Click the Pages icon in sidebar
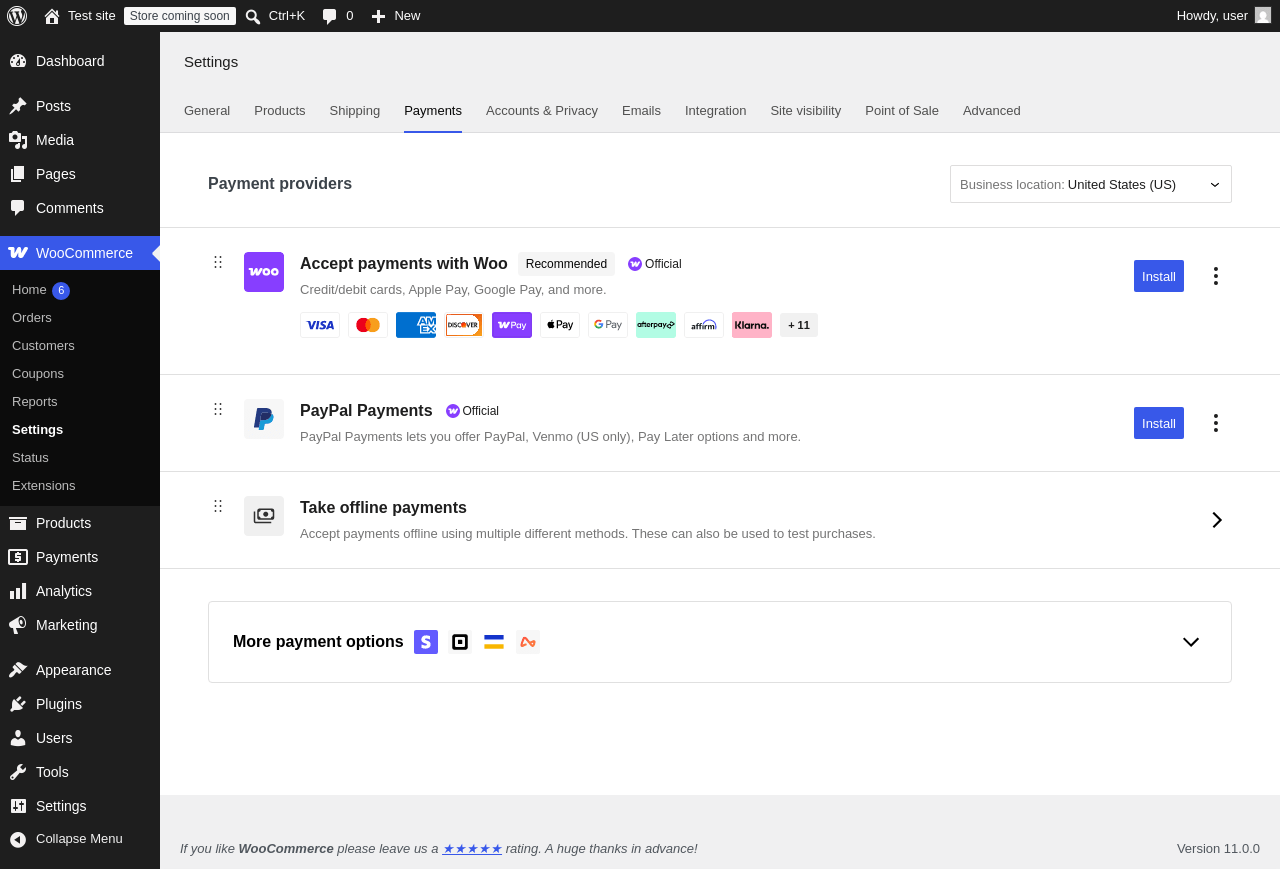This screenshot has height=869, width=1280. click(x=18, y=174)
